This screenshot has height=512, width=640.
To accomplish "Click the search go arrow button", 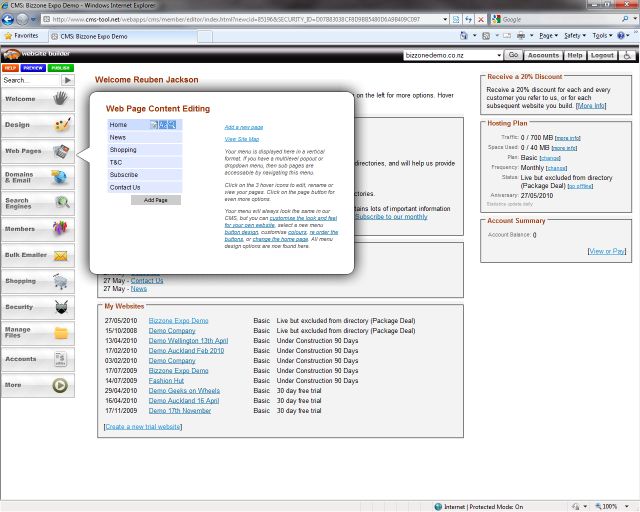I will (x=67, y=80).
